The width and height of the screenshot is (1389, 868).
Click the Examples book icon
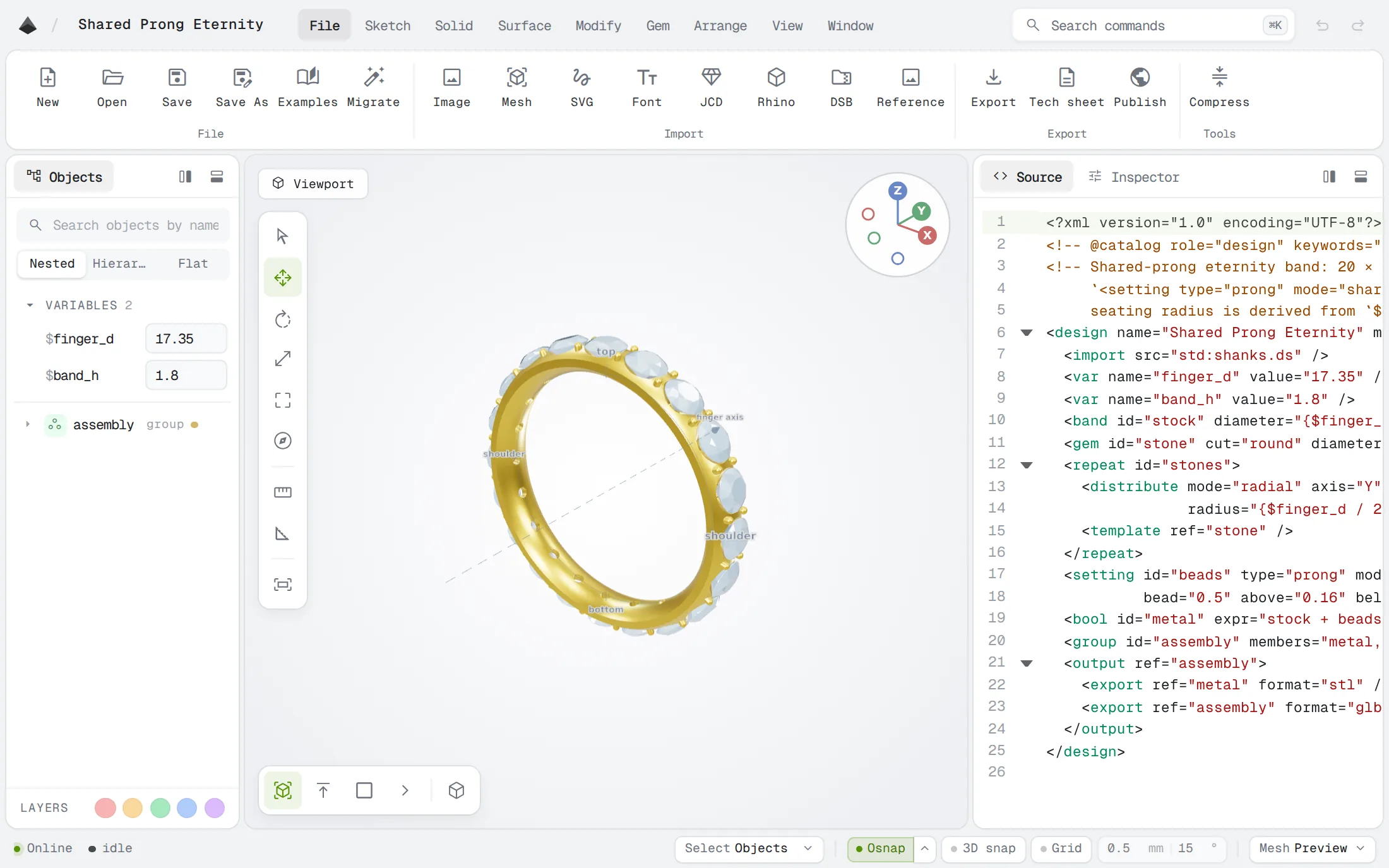[x=307, y=88]
